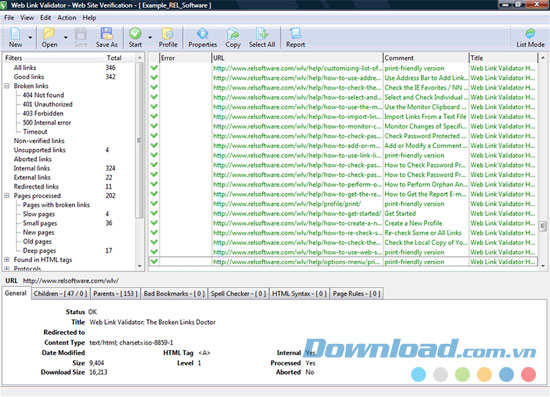Screen dimensions: 550x397
Task: Open the Edit menu
Action: pos(45,18)
